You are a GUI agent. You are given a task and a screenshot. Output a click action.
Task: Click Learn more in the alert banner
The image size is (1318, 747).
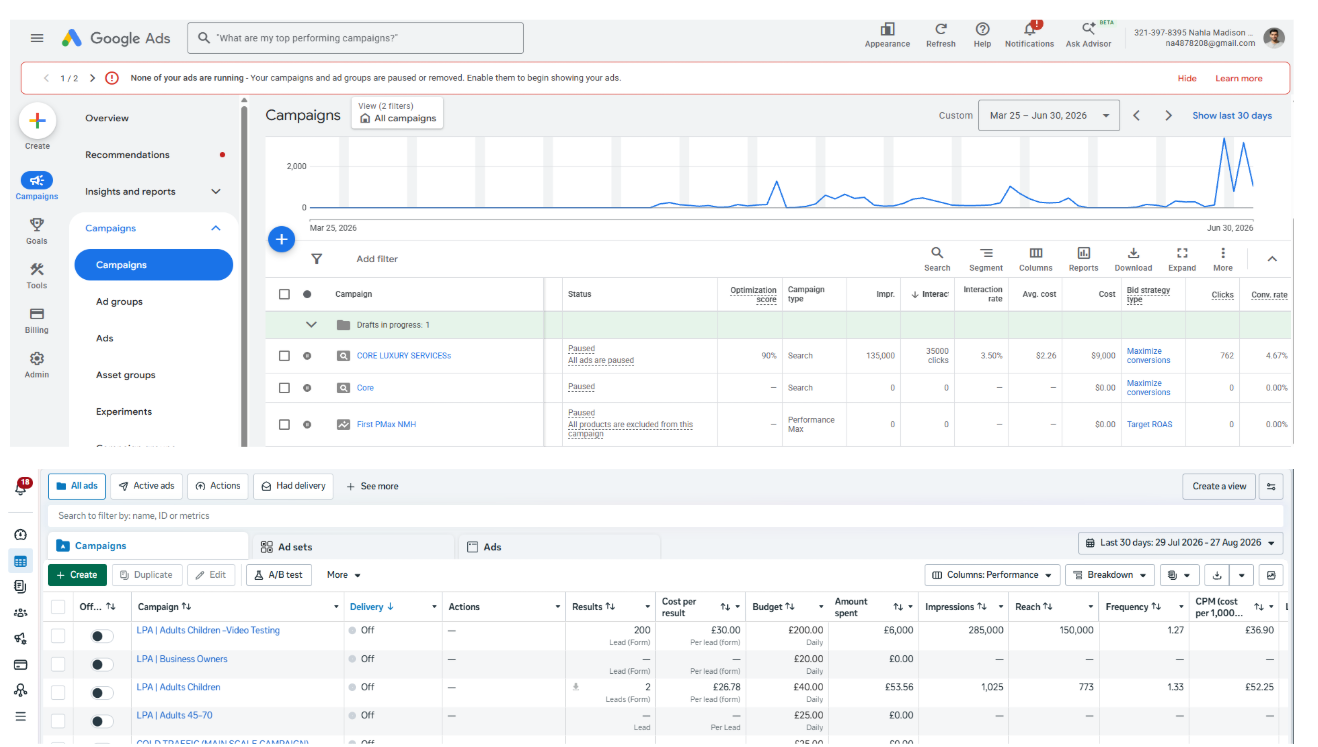click(1239, 78)
